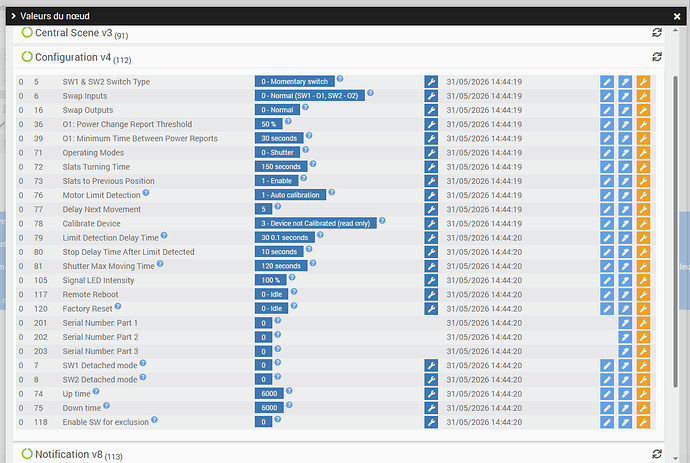Click the Up time '6000' value

pyautogui.click(x=269, y=393)
